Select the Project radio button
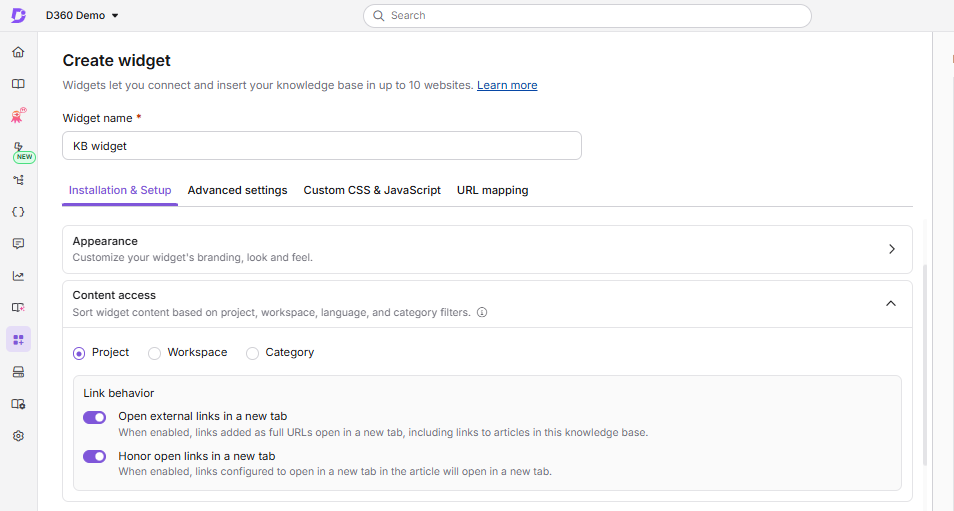This screenshot has width=954, height=511. coord(79,353)
